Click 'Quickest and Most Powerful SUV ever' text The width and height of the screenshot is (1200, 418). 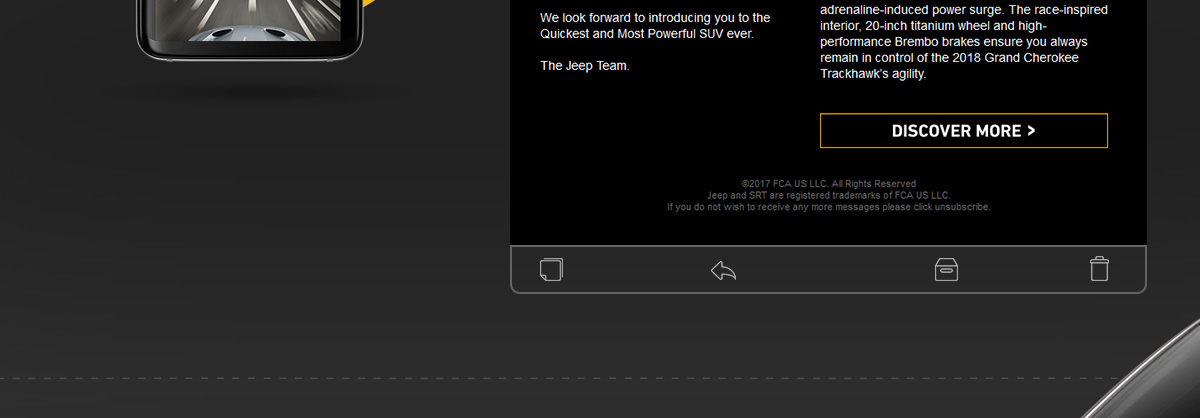[646, 33]
